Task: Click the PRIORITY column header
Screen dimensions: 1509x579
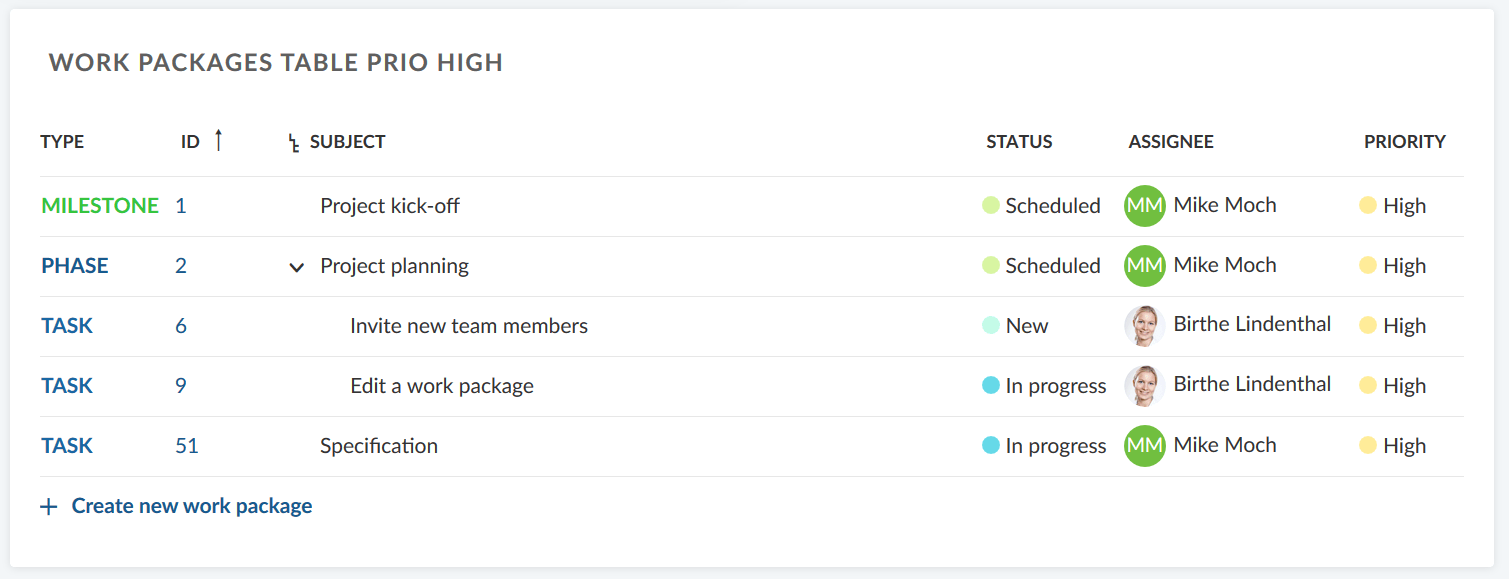Action: pos(1404,142)
